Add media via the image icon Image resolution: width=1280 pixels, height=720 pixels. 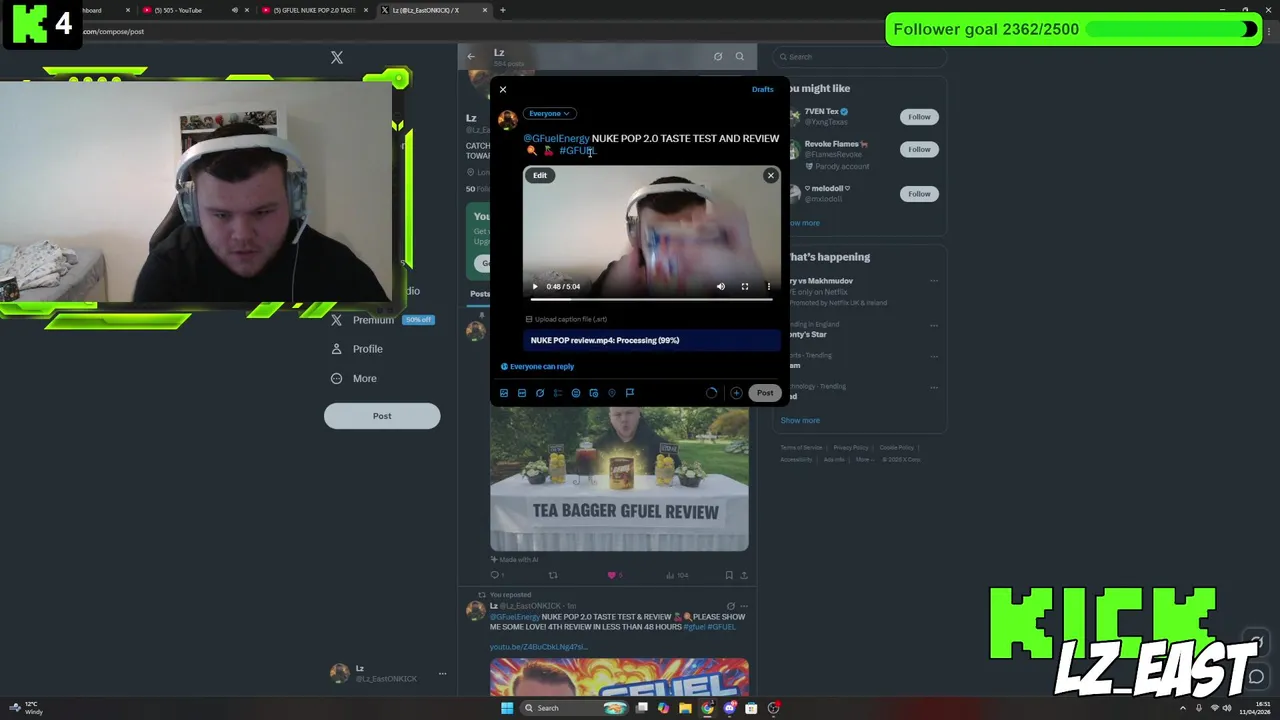pos(504,393)
